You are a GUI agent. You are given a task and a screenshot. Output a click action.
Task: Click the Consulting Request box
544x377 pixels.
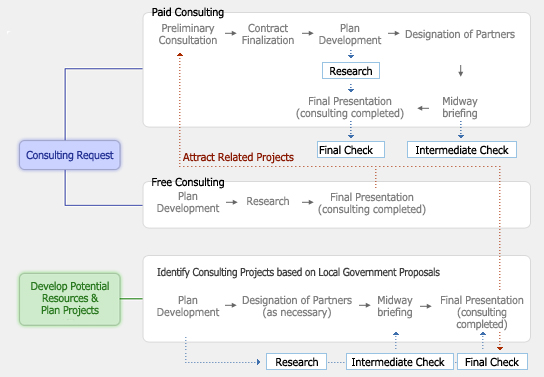coord(70,155)
